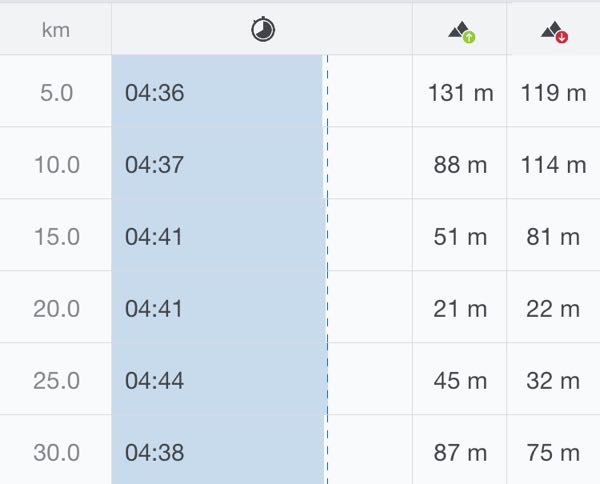
Task: Select the 5.0 km split row
Action: [56, 93]
